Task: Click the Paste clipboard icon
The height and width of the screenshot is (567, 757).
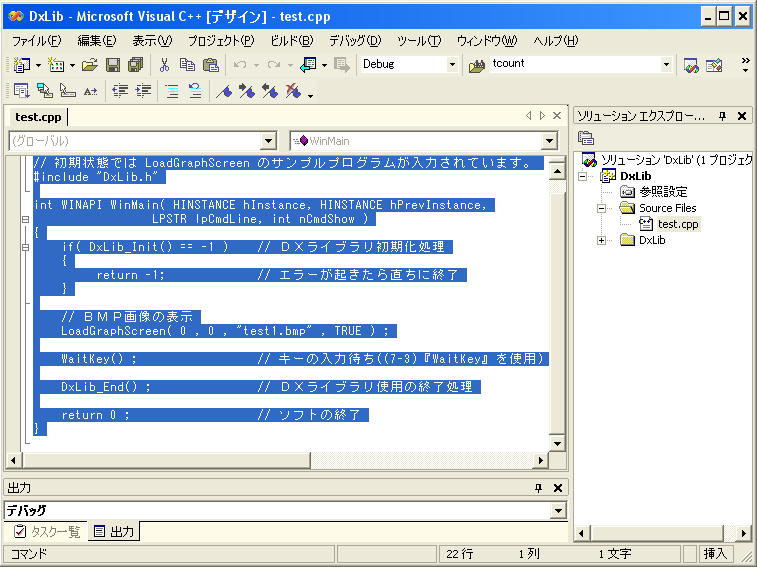Action: [211, 65]
